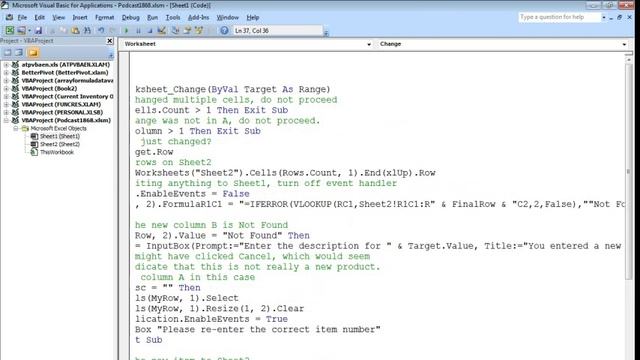
Task: Open the Help menu
Action: click(253, 18)
